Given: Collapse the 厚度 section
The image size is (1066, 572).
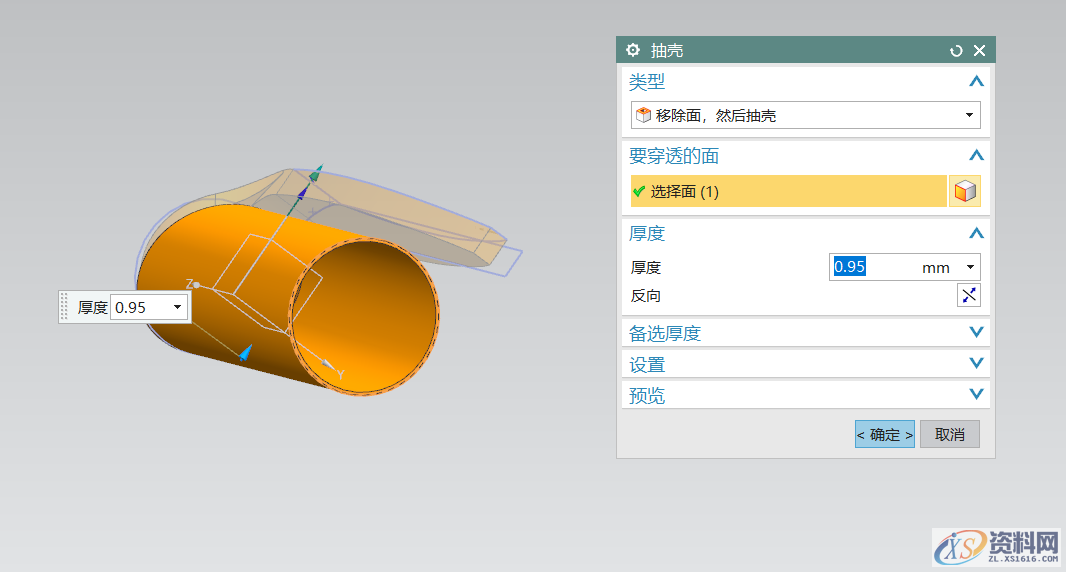Looking at the screenshot, I should (x=976, y=233).
